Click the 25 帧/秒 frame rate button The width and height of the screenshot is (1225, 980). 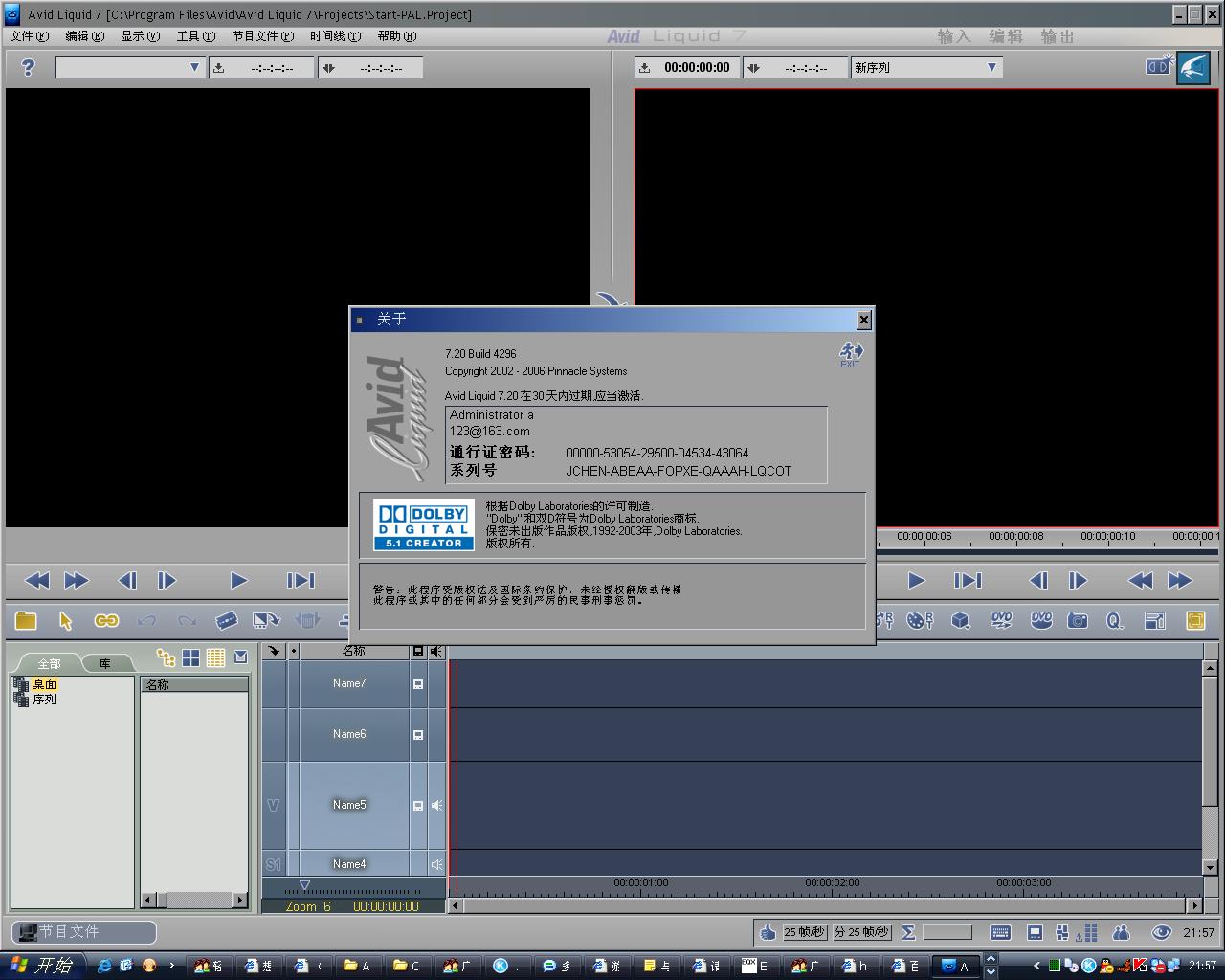pos(804,932)
